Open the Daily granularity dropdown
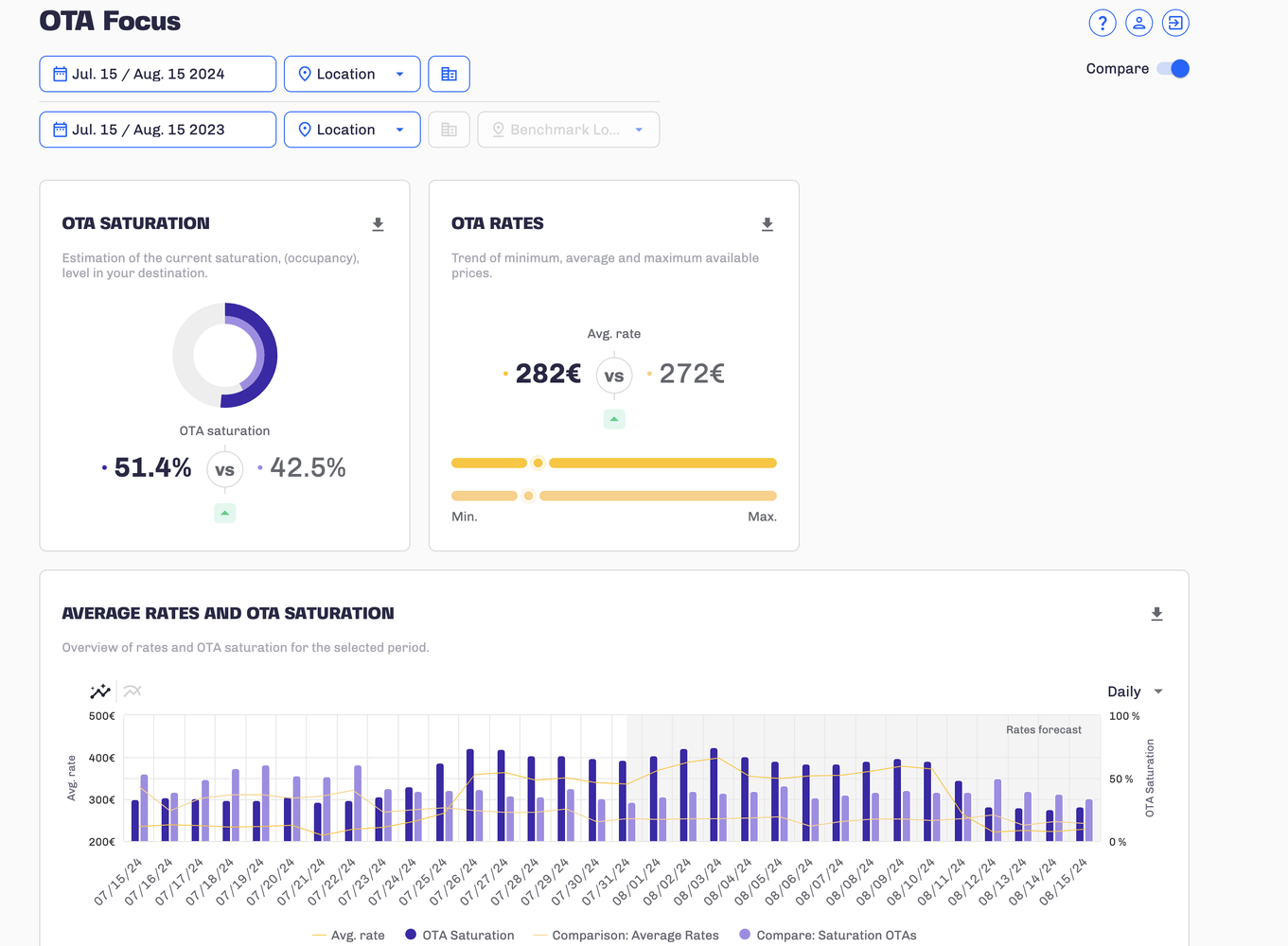The image size is (1288, 946). (1135, 692)
